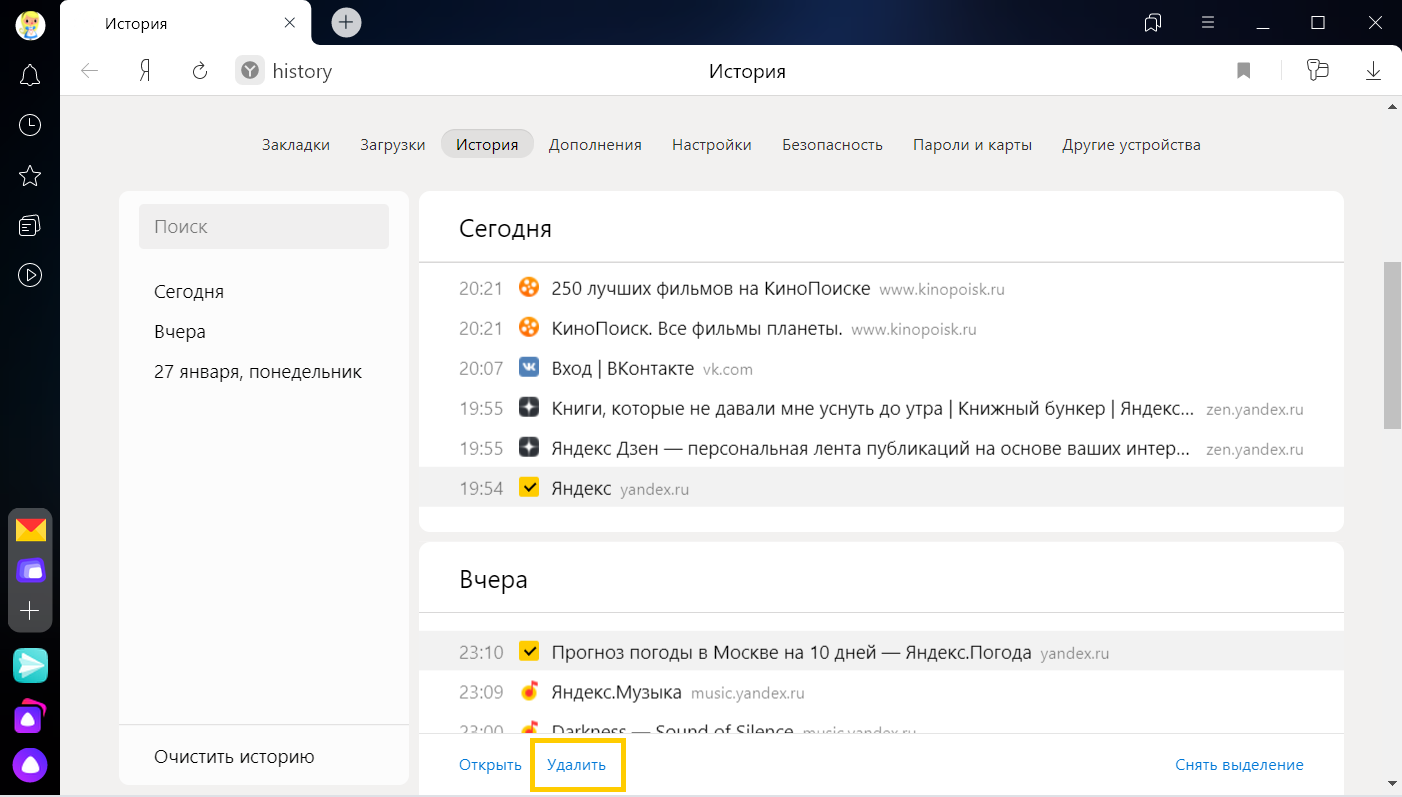Viewport: 1402px width, 797px height.
Task: Open the Пароли и карты tab
Action: point(972,144)
